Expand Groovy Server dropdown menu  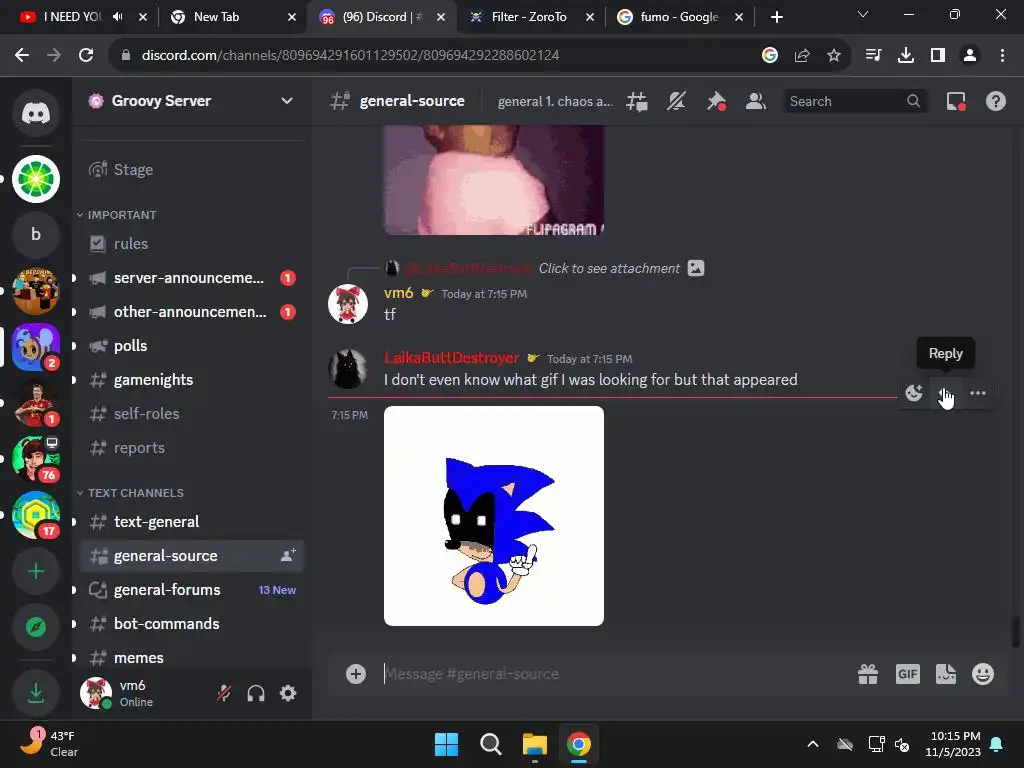[x=286, y=101]
